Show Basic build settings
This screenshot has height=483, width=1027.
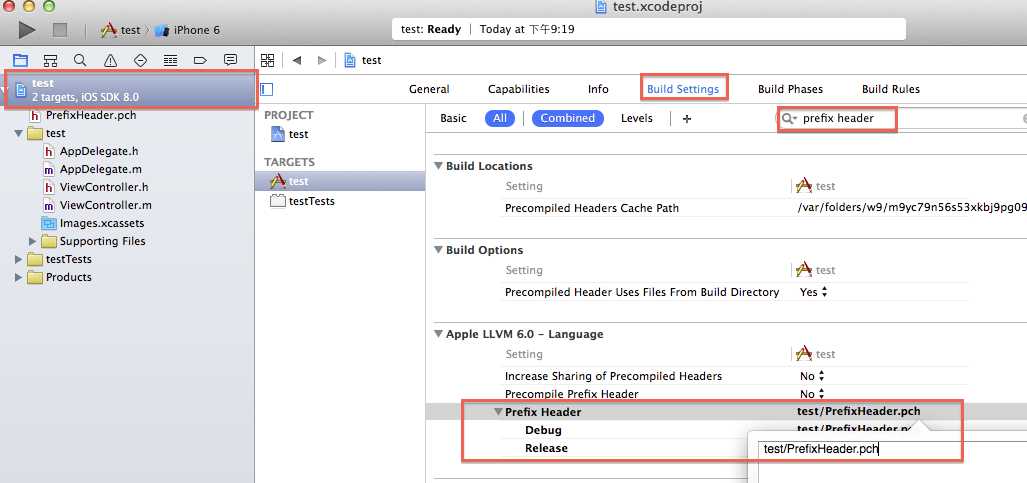coord(453,119)
